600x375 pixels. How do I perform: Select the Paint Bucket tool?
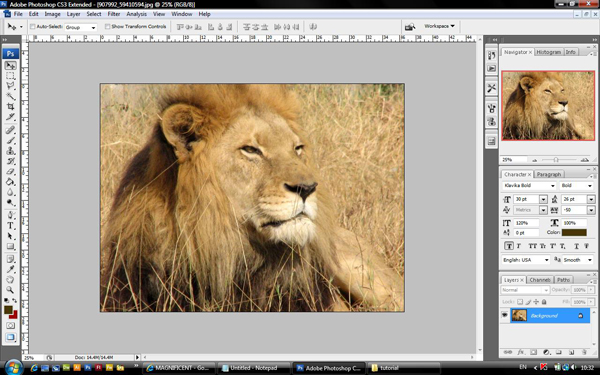click(10, 182)
